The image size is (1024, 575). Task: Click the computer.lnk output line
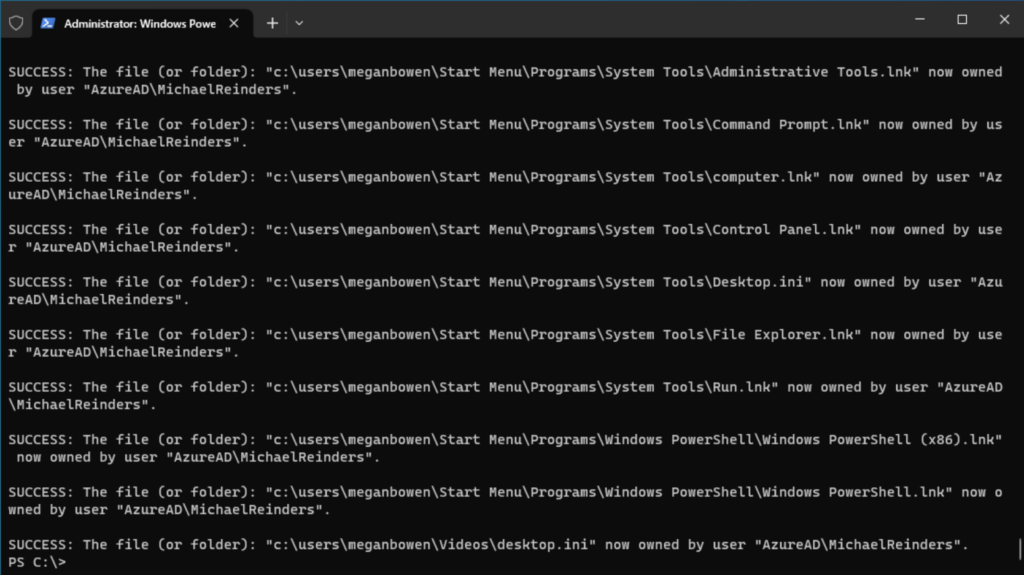coord(505,186)
